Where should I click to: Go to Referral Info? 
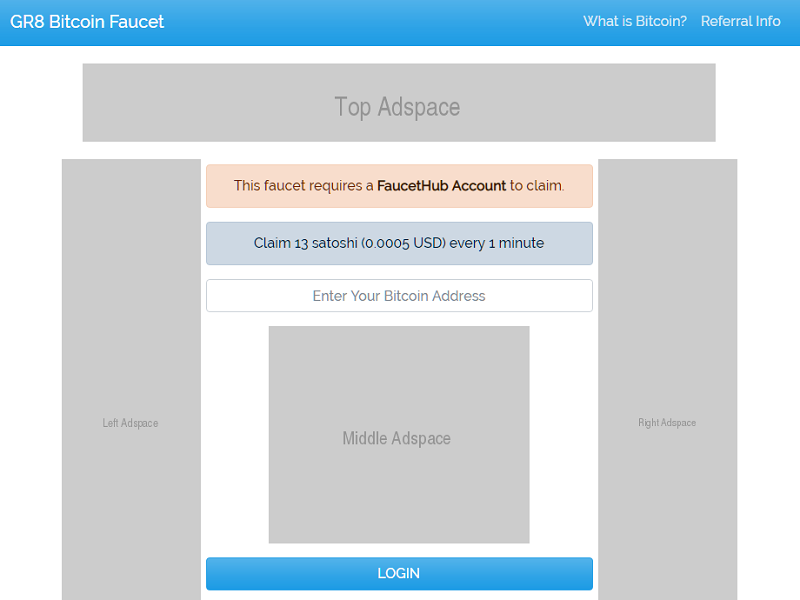[740, 21]
